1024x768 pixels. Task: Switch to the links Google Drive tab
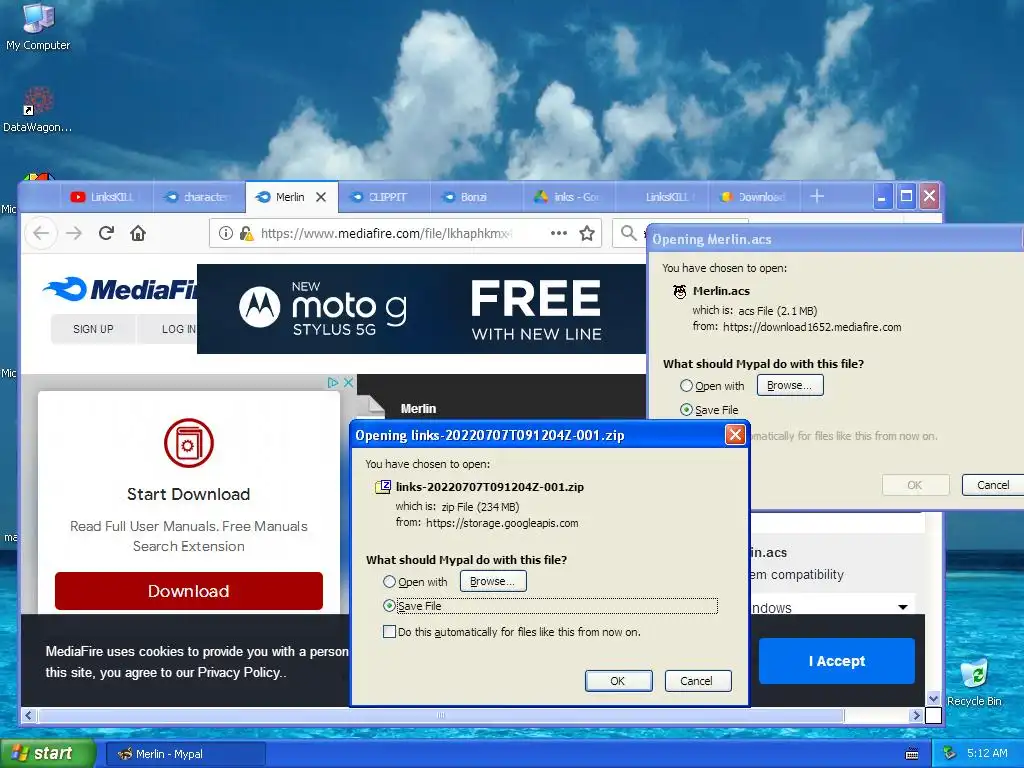[x=568, y=197]
